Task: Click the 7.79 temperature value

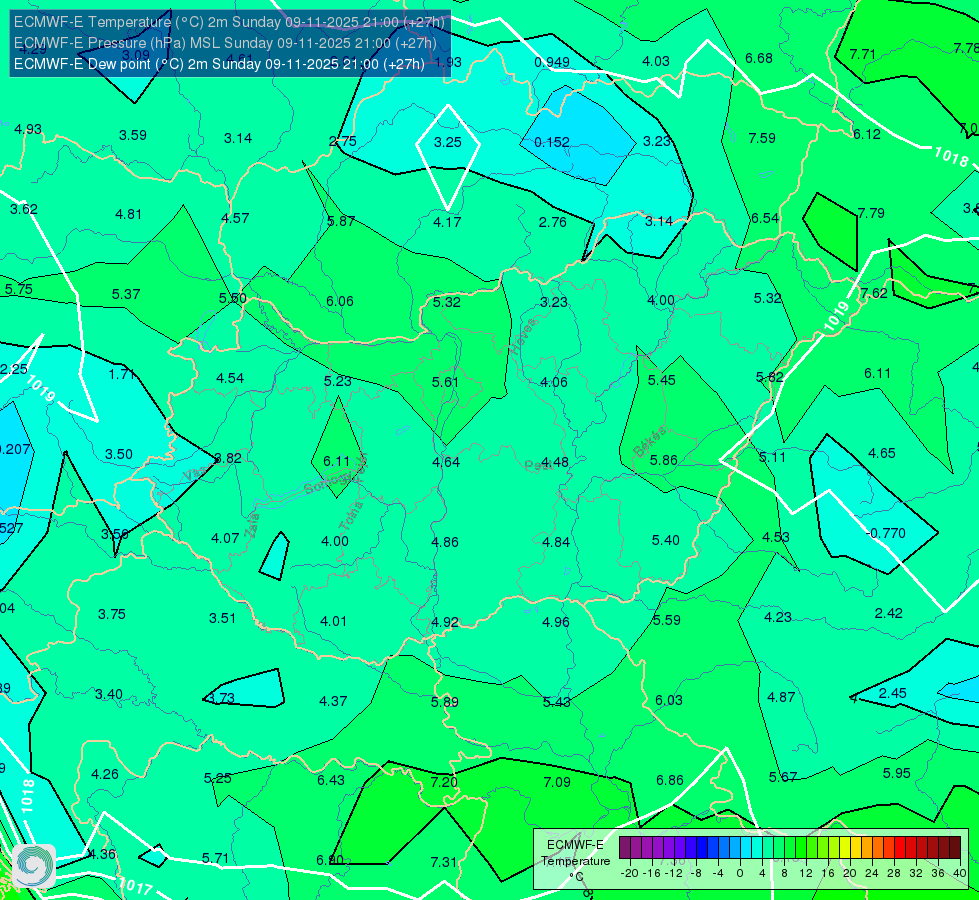Action: (871, 213)
